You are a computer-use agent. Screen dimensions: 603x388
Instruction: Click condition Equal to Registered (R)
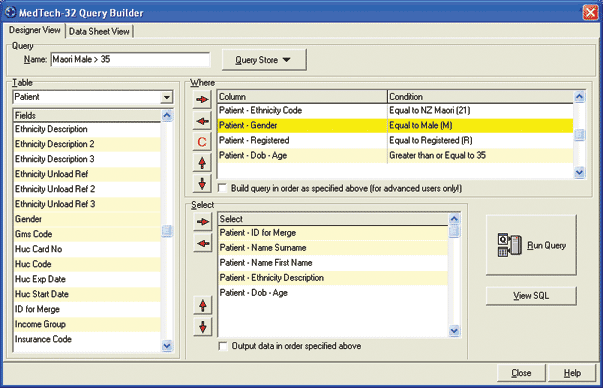tap(431, 141)
